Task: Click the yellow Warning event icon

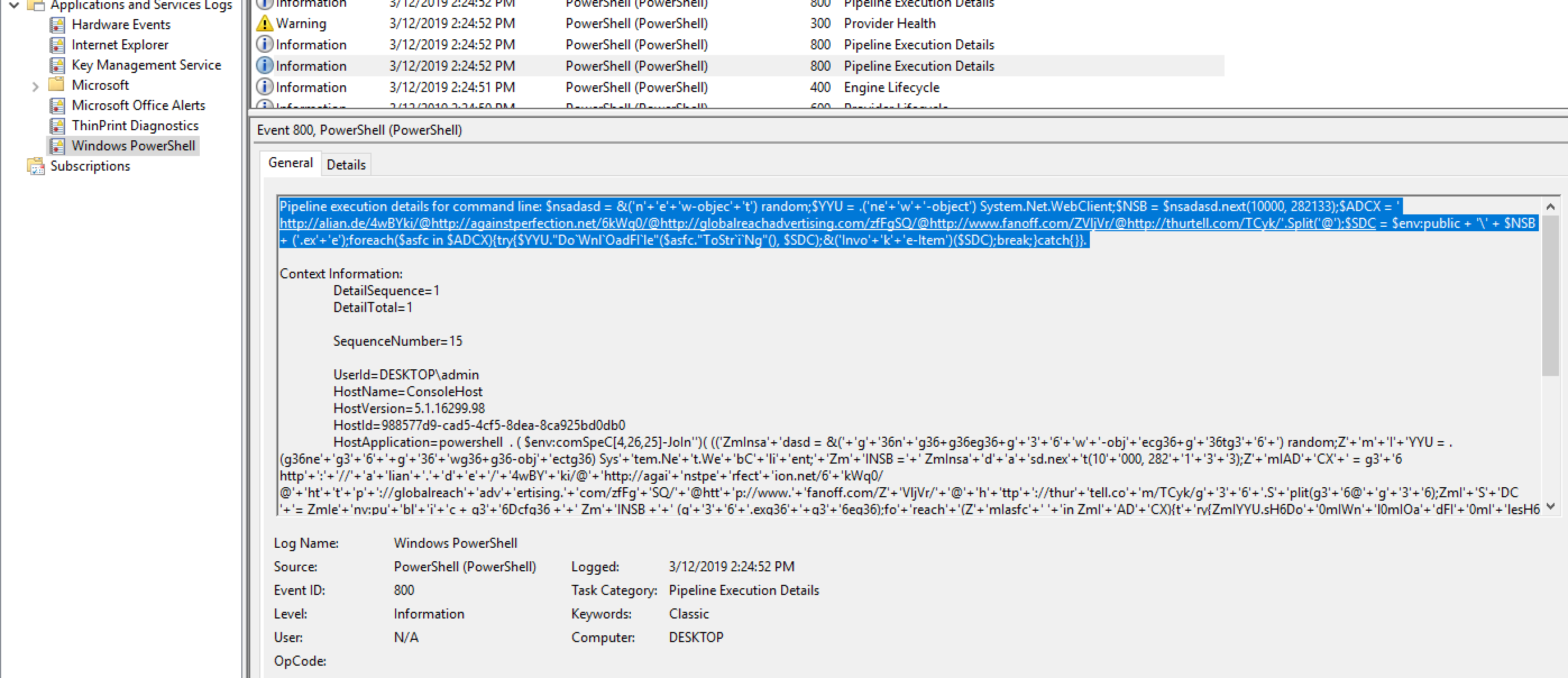Action: (264, 23)
